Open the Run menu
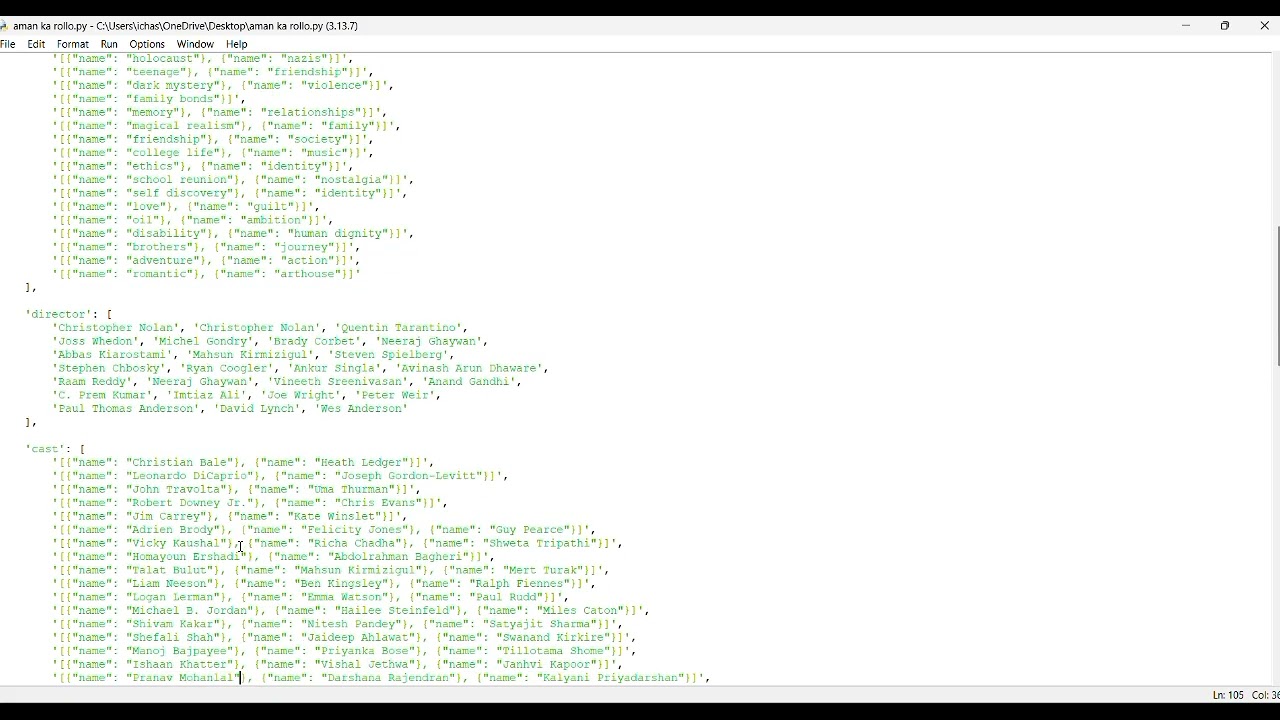This screenshot has height=720, width=1280. pos(109,44)
